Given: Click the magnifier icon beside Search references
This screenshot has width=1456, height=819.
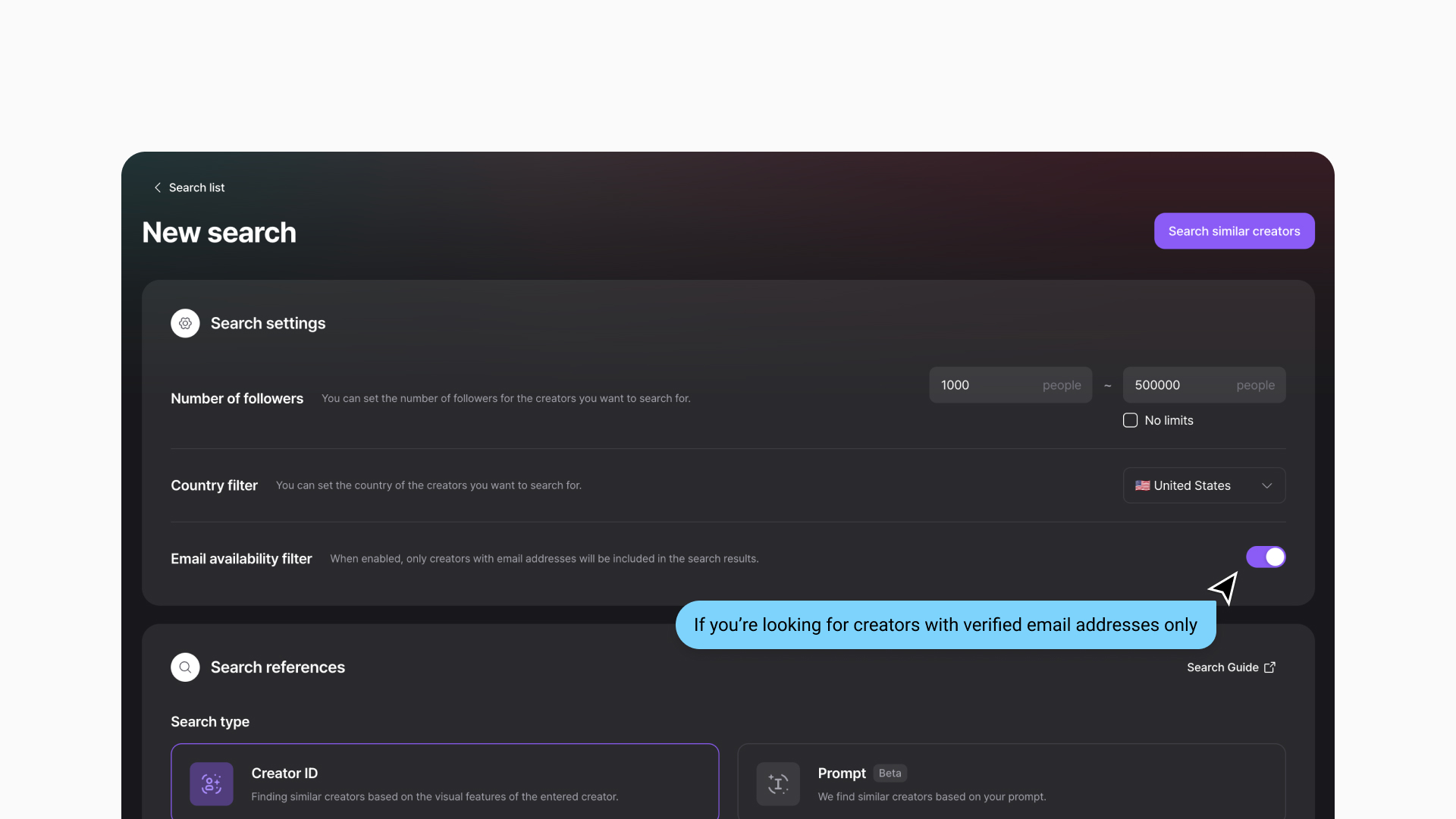Looking at the screenshot, I should tap(185, 667).
